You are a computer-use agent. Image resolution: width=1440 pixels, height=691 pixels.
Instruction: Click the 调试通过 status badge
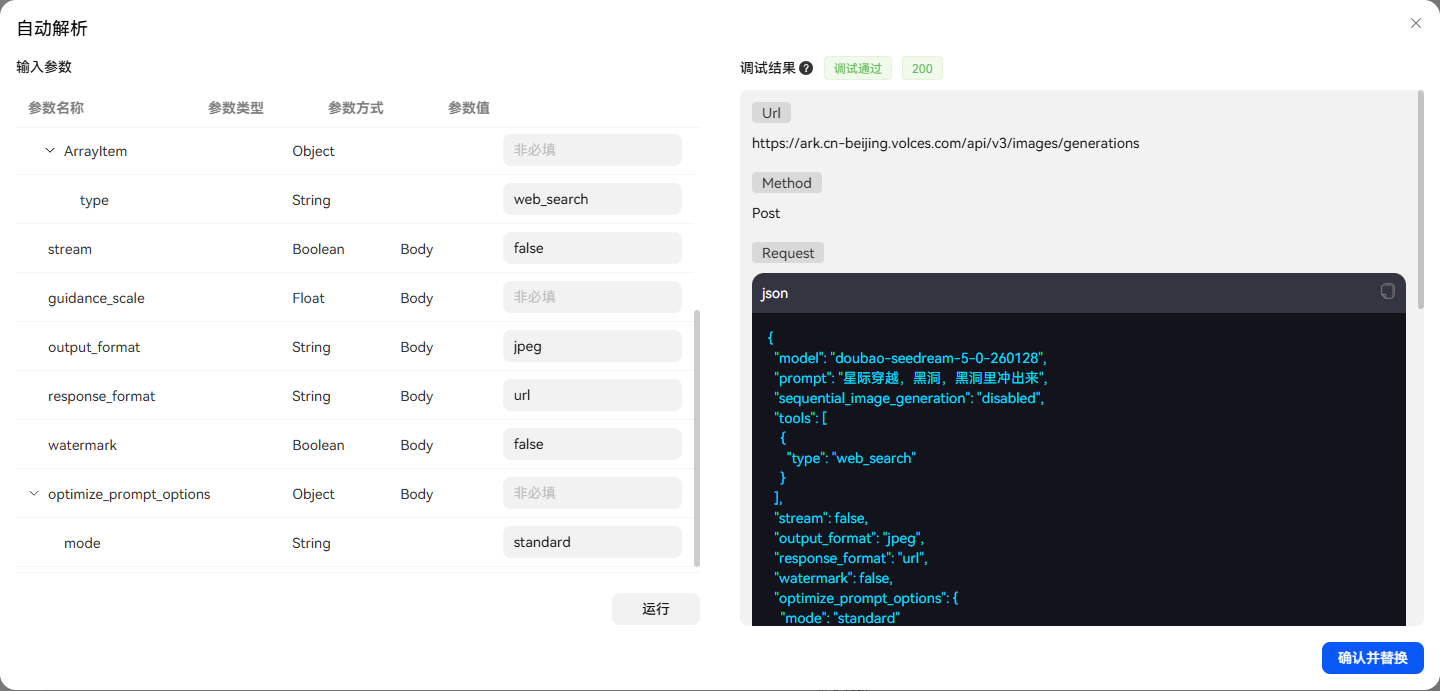pyautogui.click(x=858, y=68)
